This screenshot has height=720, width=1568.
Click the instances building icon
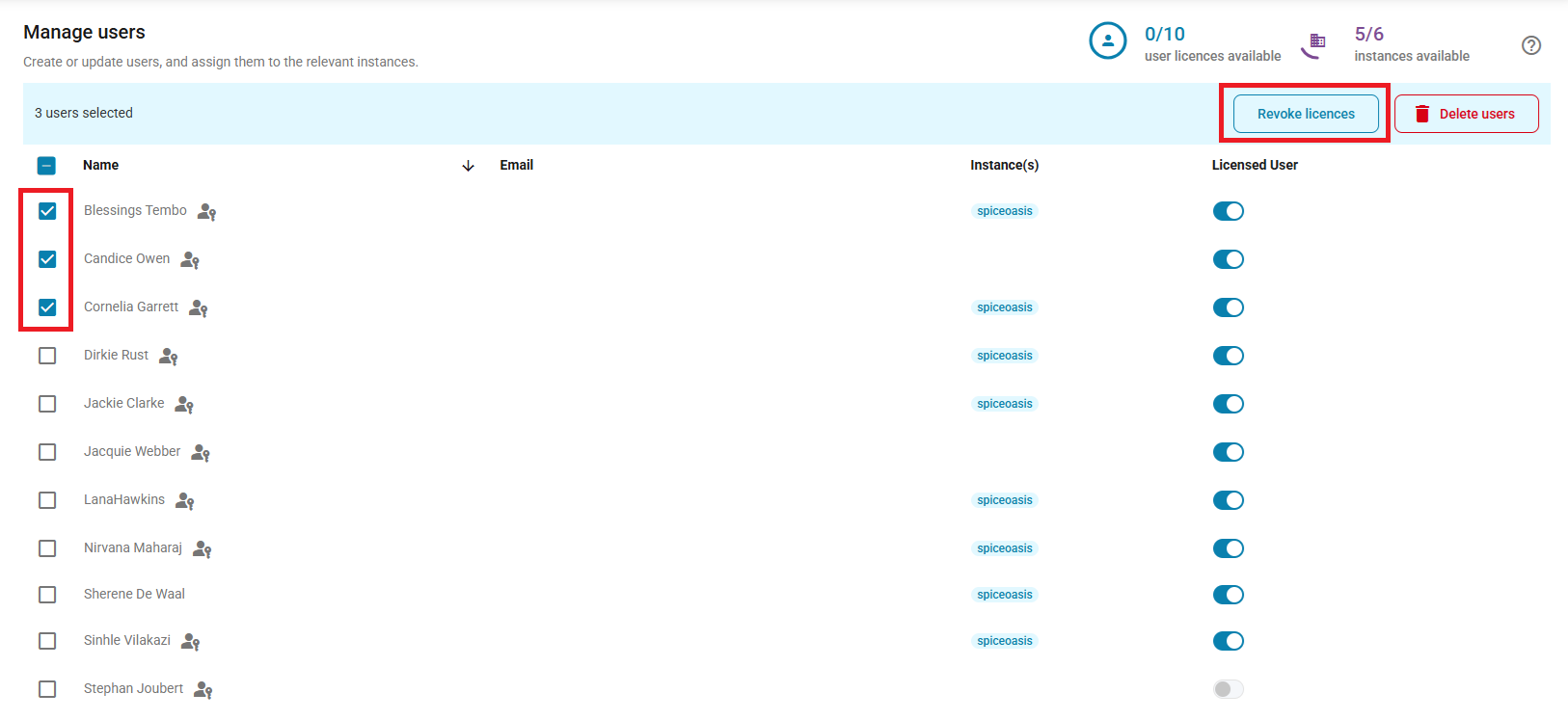[x=1314, y=44]
